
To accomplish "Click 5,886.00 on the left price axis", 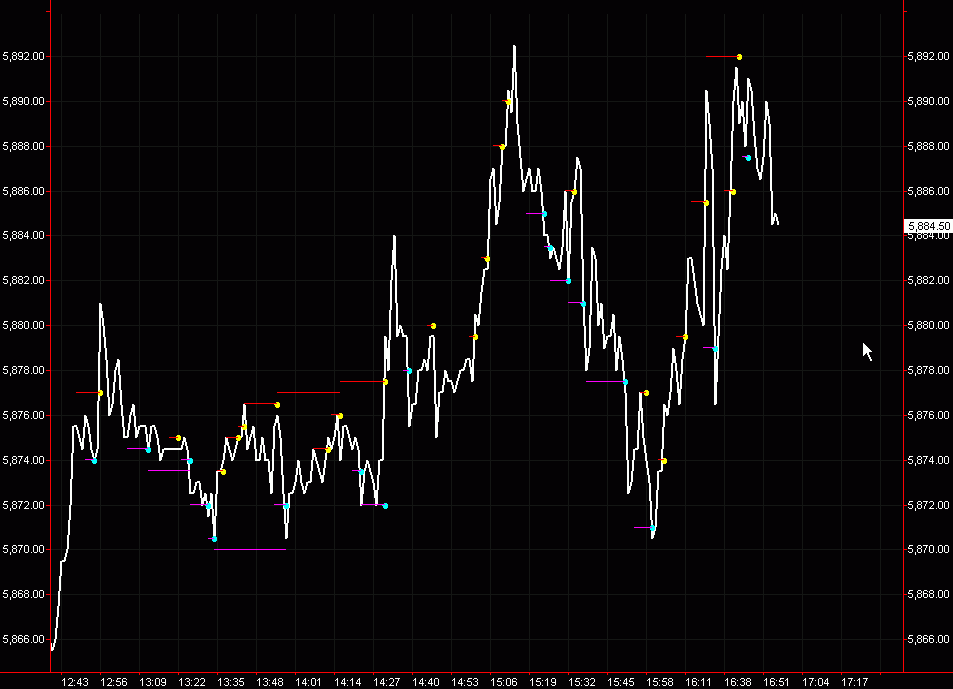I will (23, 191).
